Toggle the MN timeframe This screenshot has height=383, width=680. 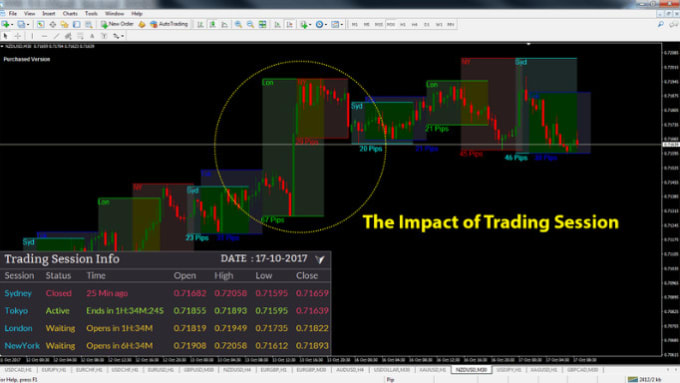[x=451, y=25]
